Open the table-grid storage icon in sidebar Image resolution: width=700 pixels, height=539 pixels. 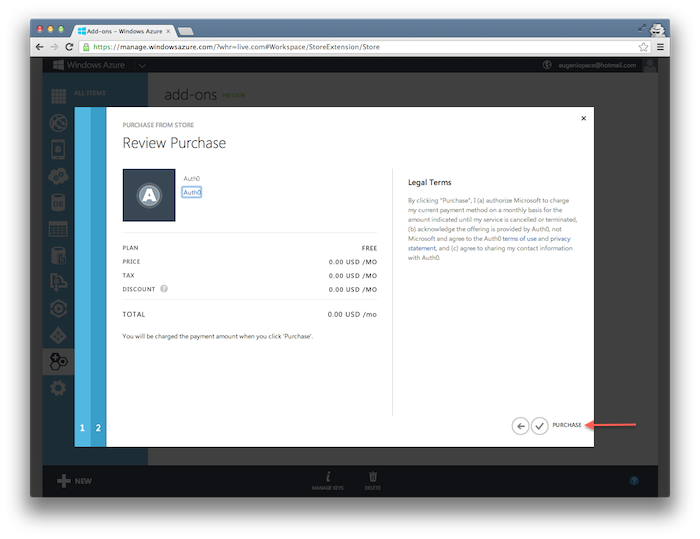(x=58, y=229)
